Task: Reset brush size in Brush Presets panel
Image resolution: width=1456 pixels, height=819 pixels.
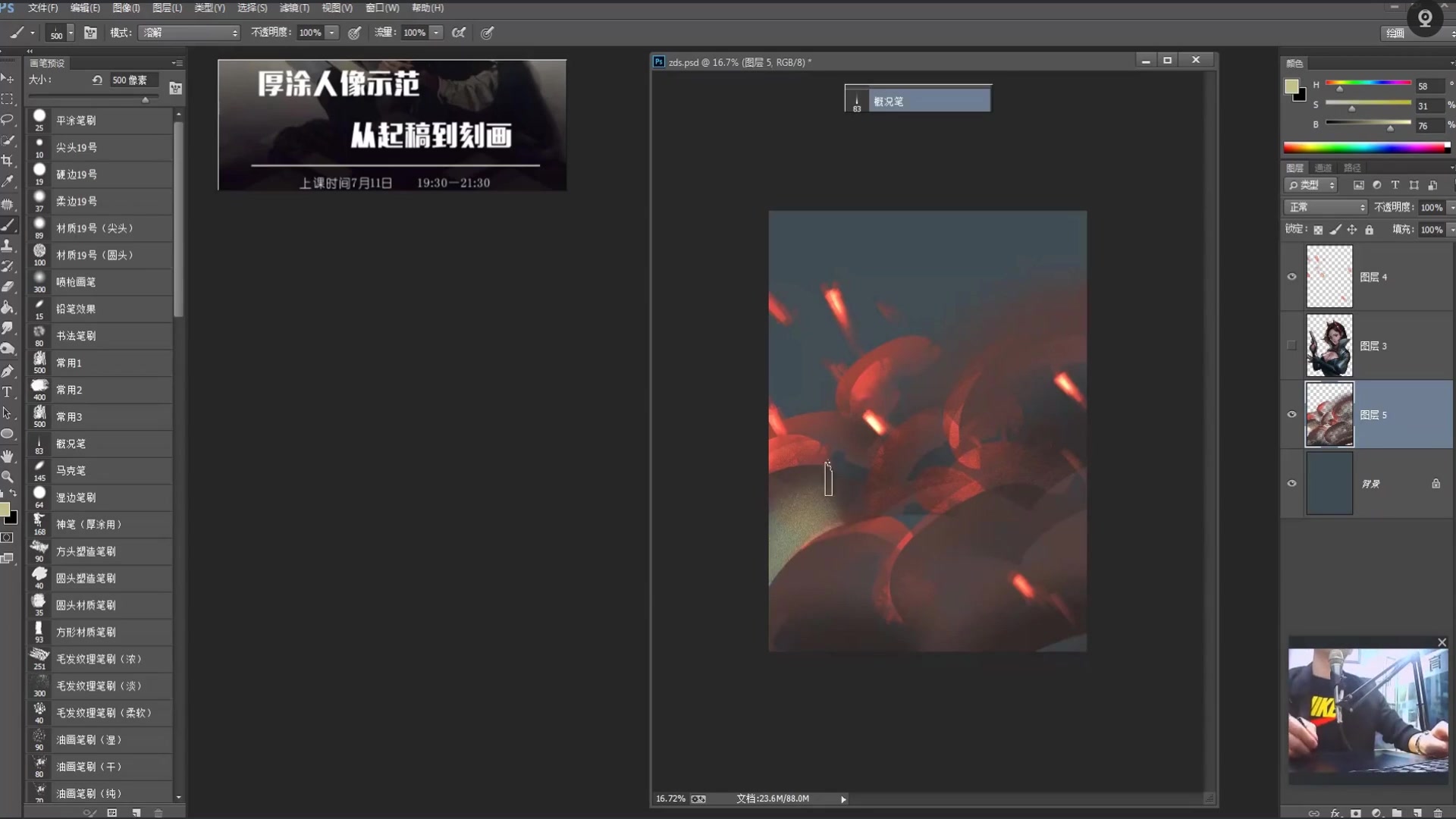Action: click(x=97, y=80)
